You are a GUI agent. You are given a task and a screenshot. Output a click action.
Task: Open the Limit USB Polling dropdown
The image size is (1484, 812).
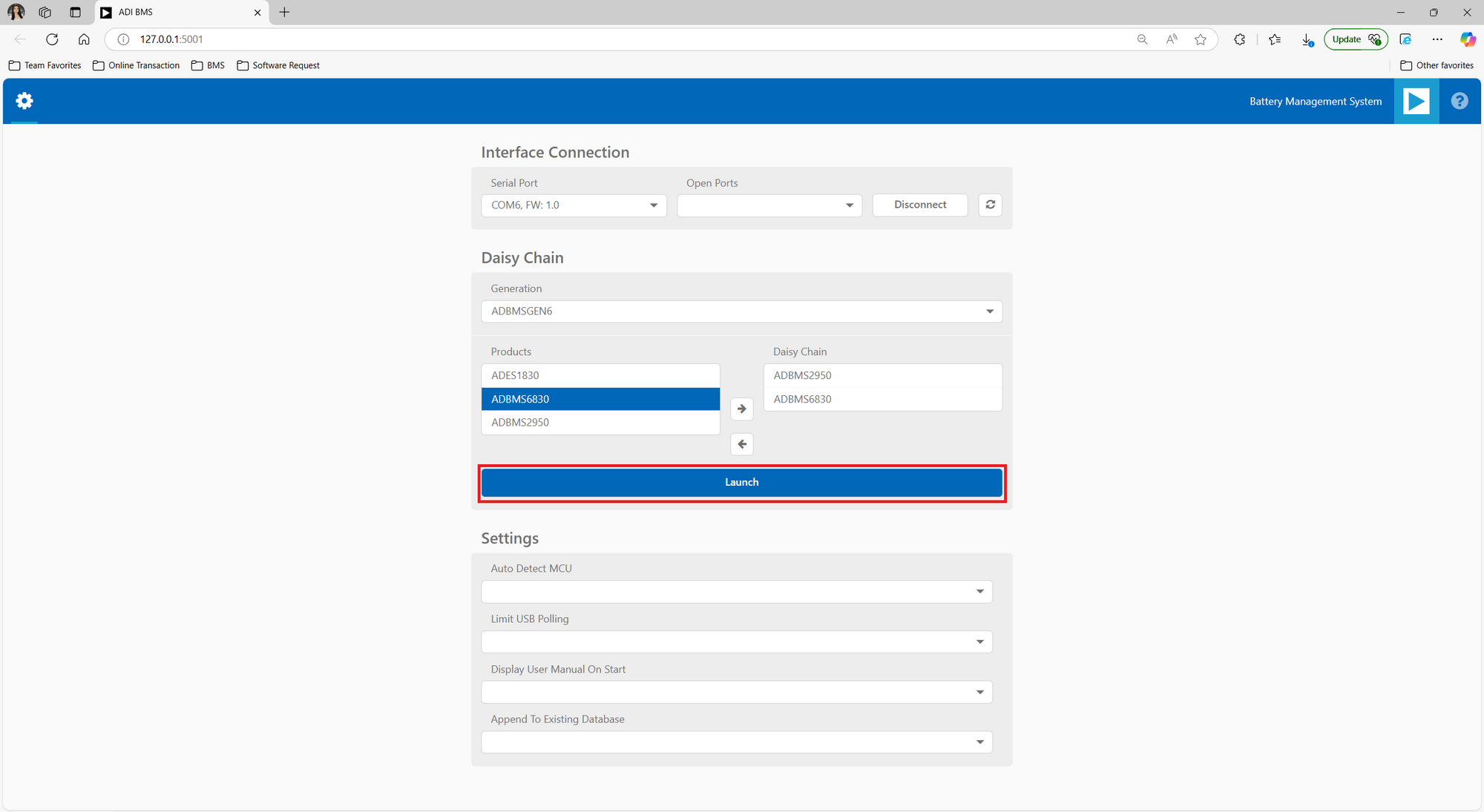tap(737, 642)
